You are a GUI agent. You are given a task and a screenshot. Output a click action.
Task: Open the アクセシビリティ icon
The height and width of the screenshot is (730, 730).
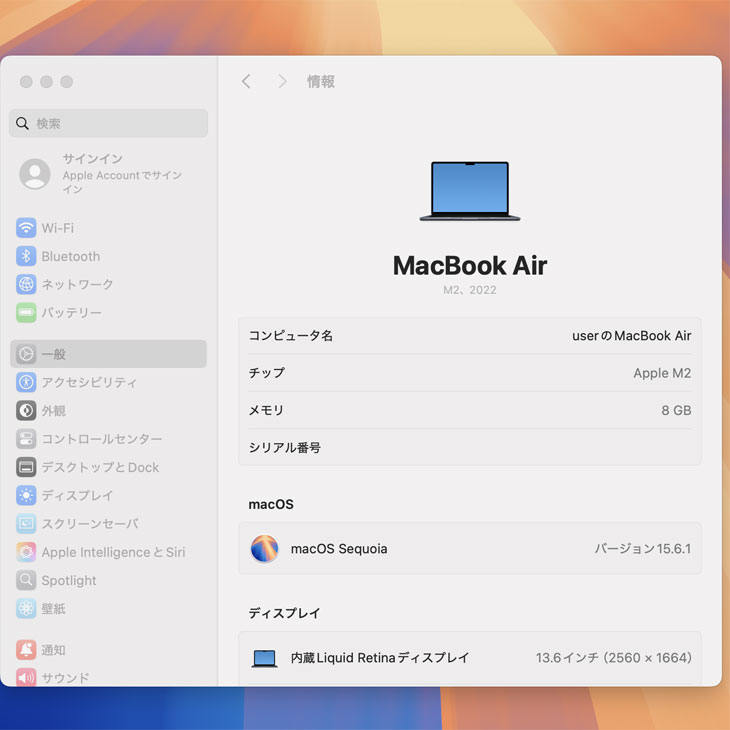pyautogui.click(x=26, y=382)
